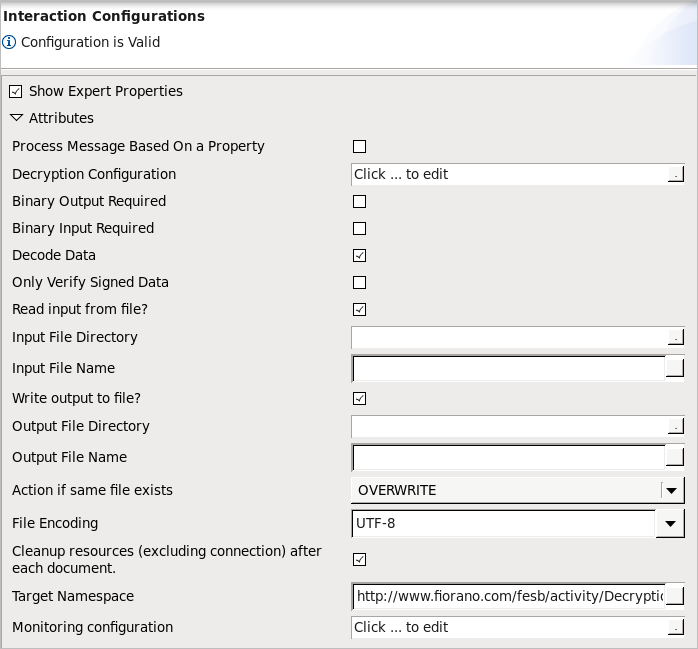698x649 pixels.
Task: Click the Target Namespace URL text field
Action: coord(509,596)
